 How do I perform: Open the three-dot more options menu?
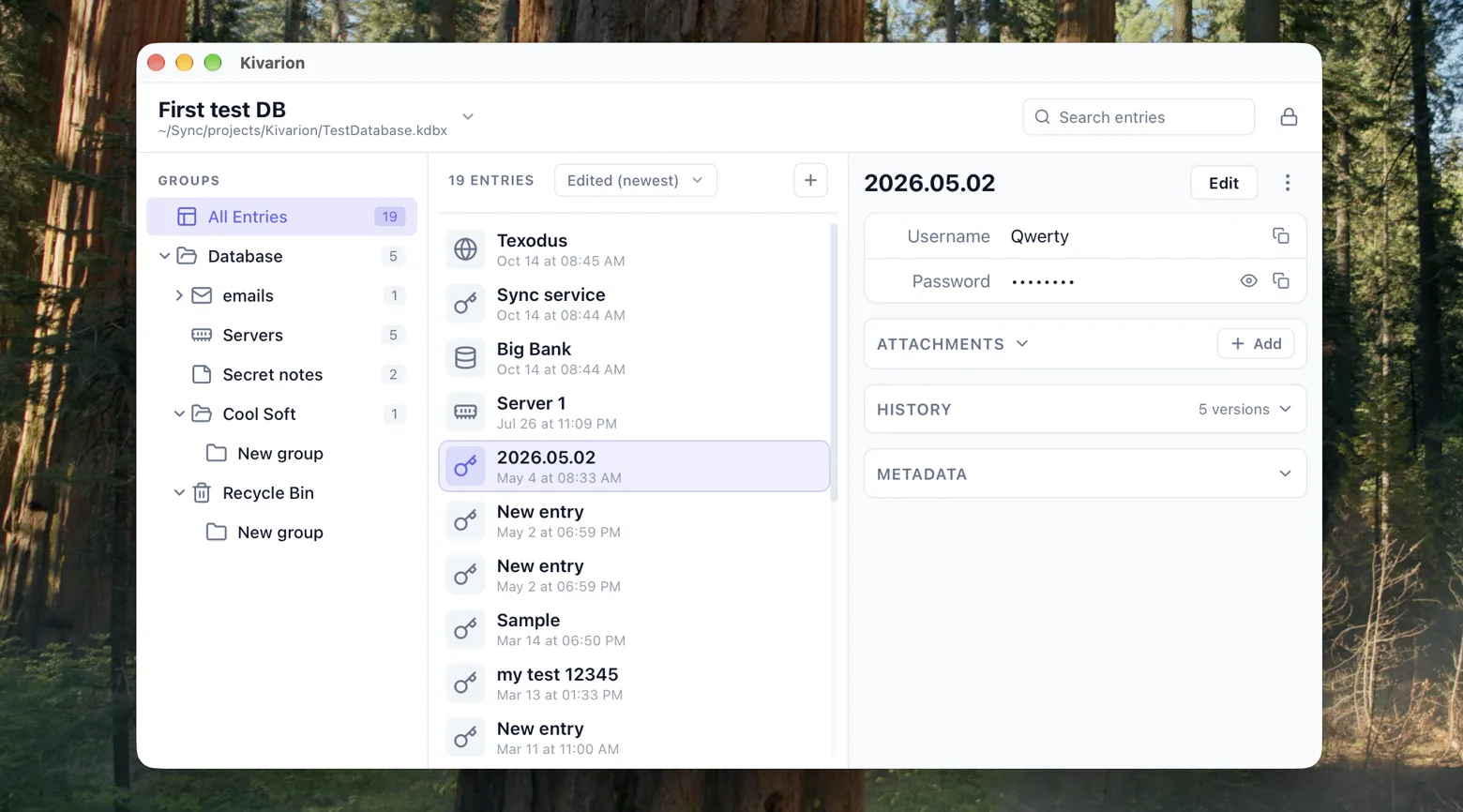coord(1287,183)
